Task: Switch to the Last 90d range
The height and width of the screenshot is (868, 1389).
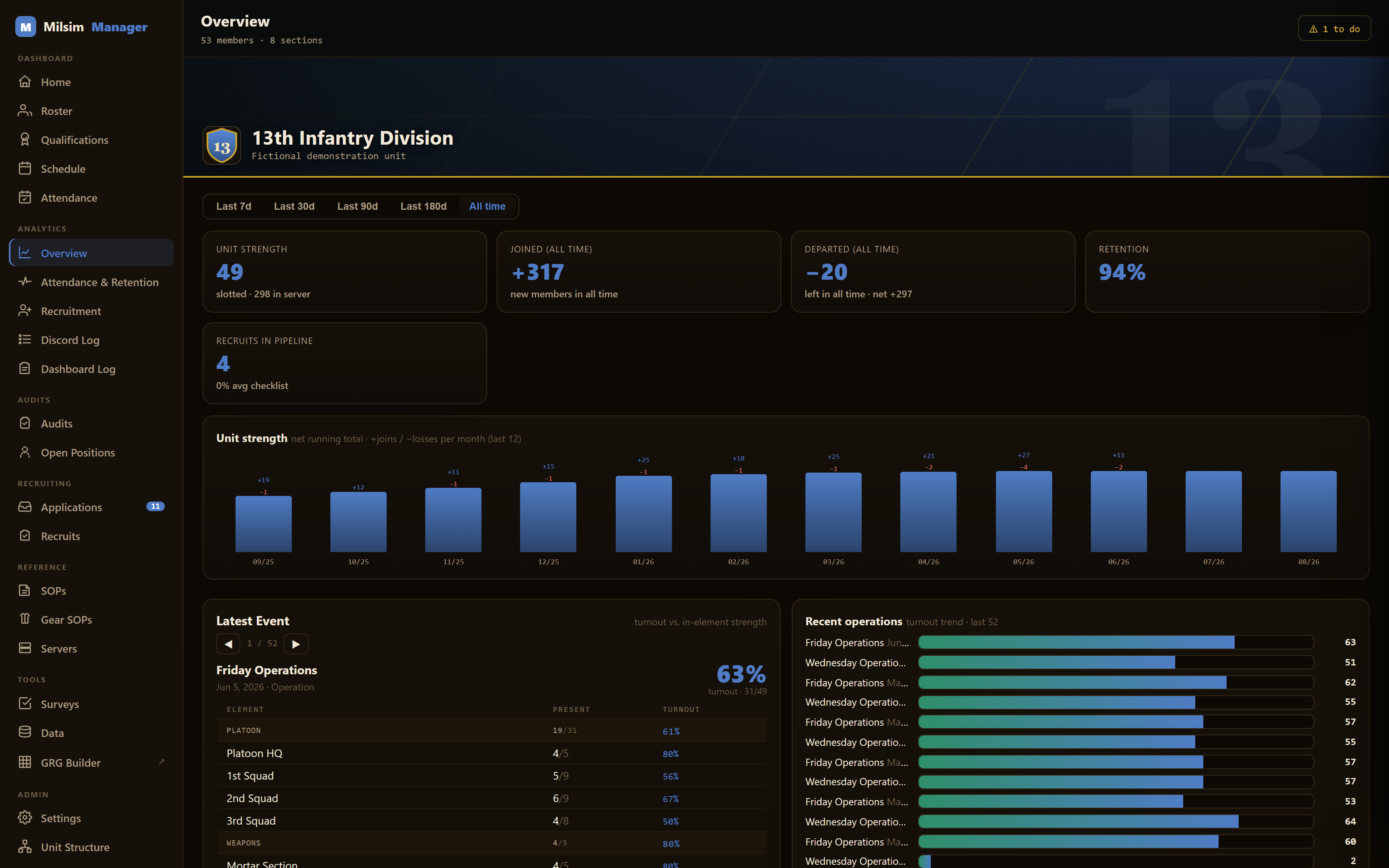Action: tap(357, 206)
